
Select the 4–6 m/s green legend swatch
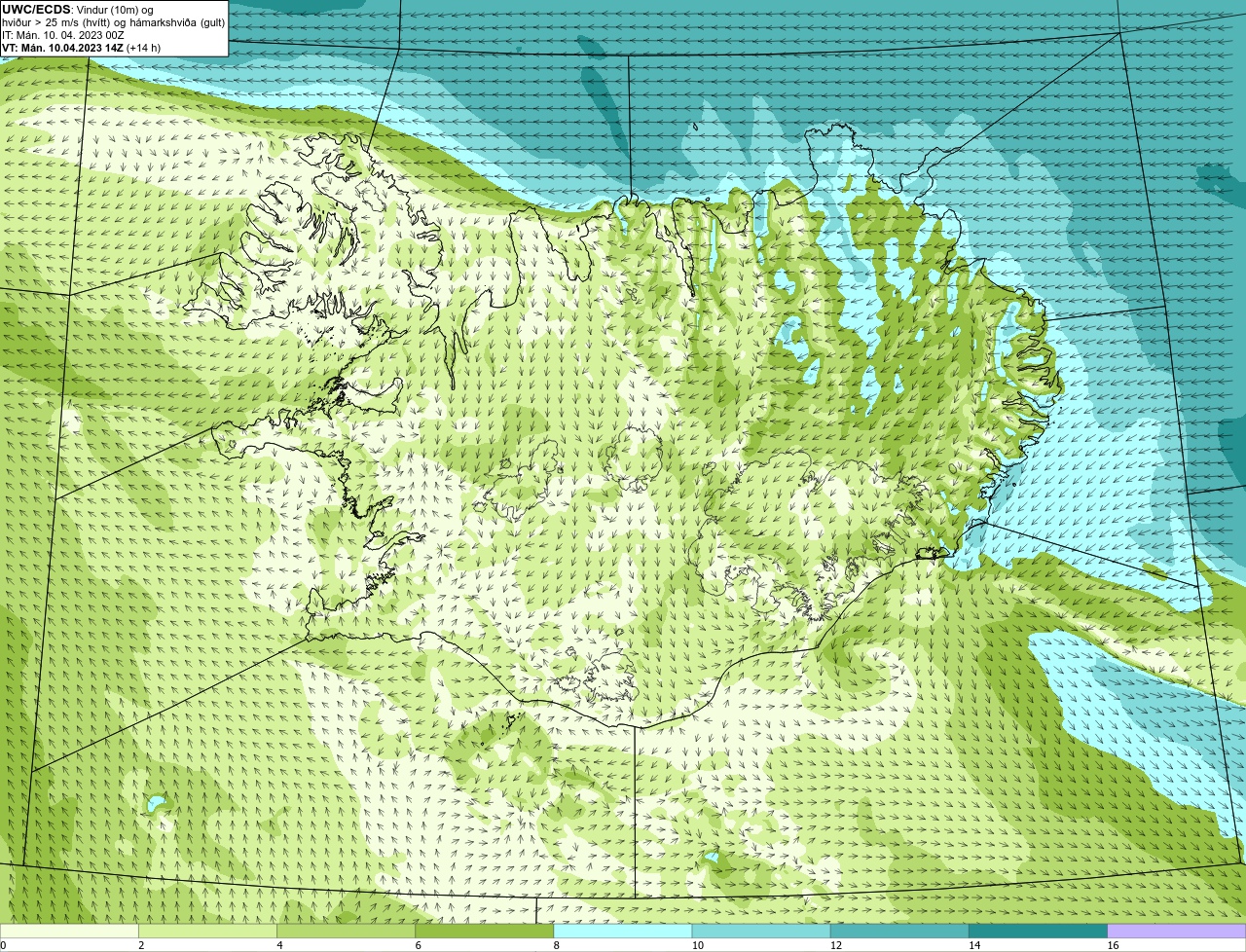click(x=346, y=932)
